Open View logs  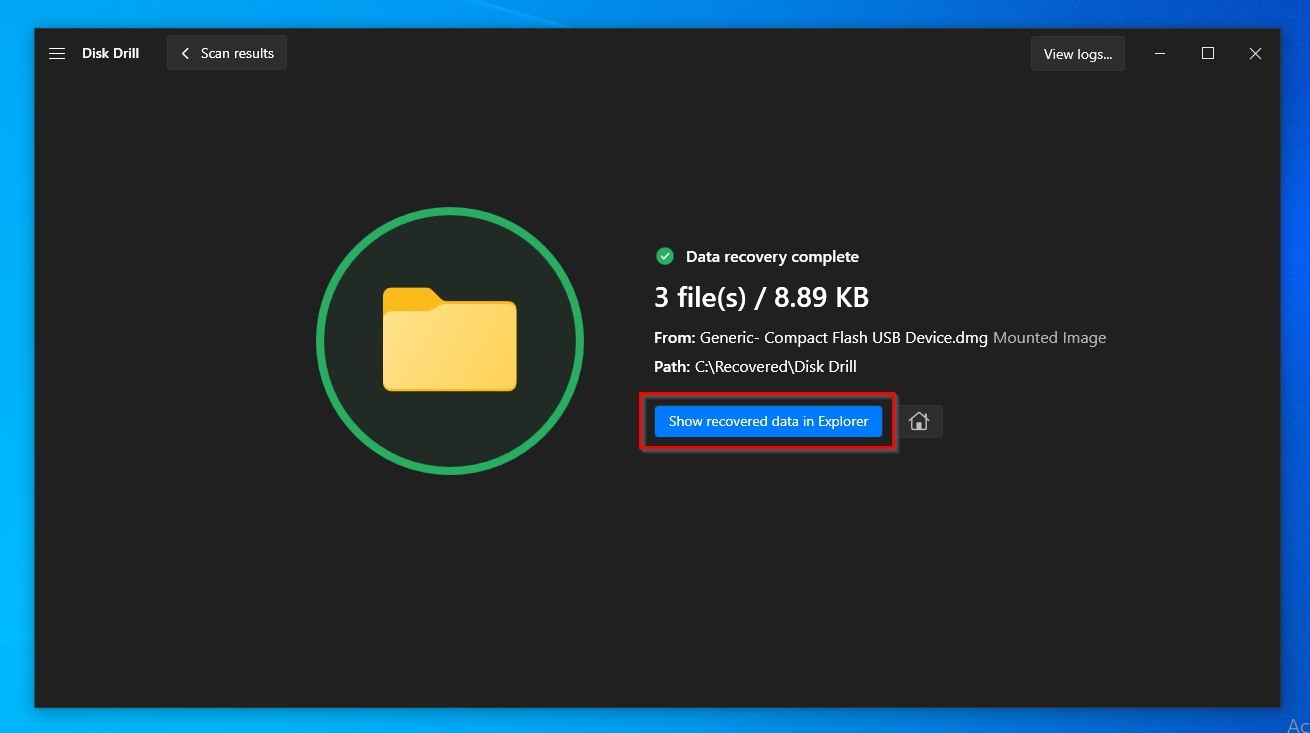[1077, 54]
